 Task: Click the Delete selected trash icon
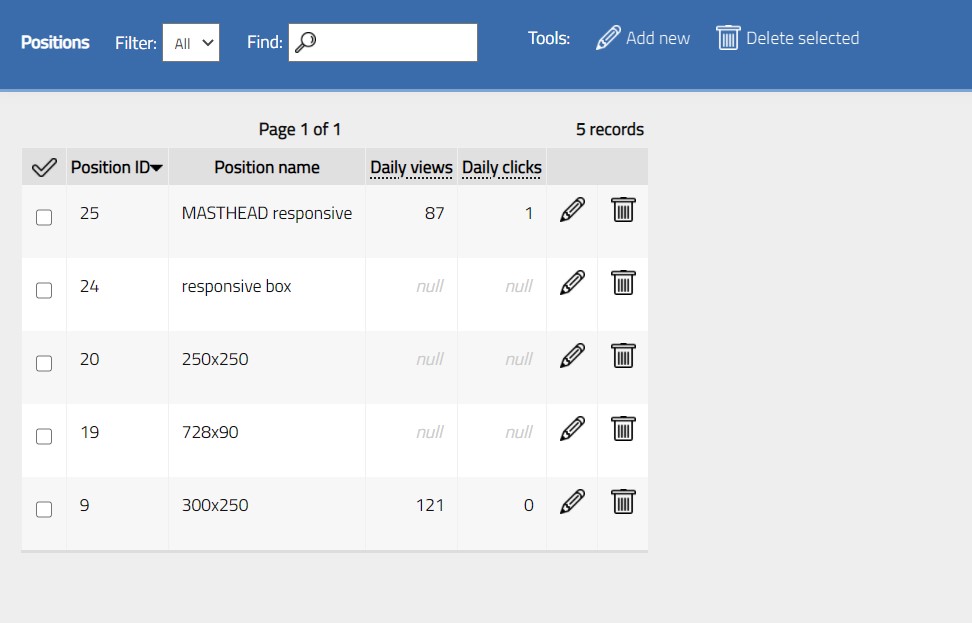[x=728, y=37]
